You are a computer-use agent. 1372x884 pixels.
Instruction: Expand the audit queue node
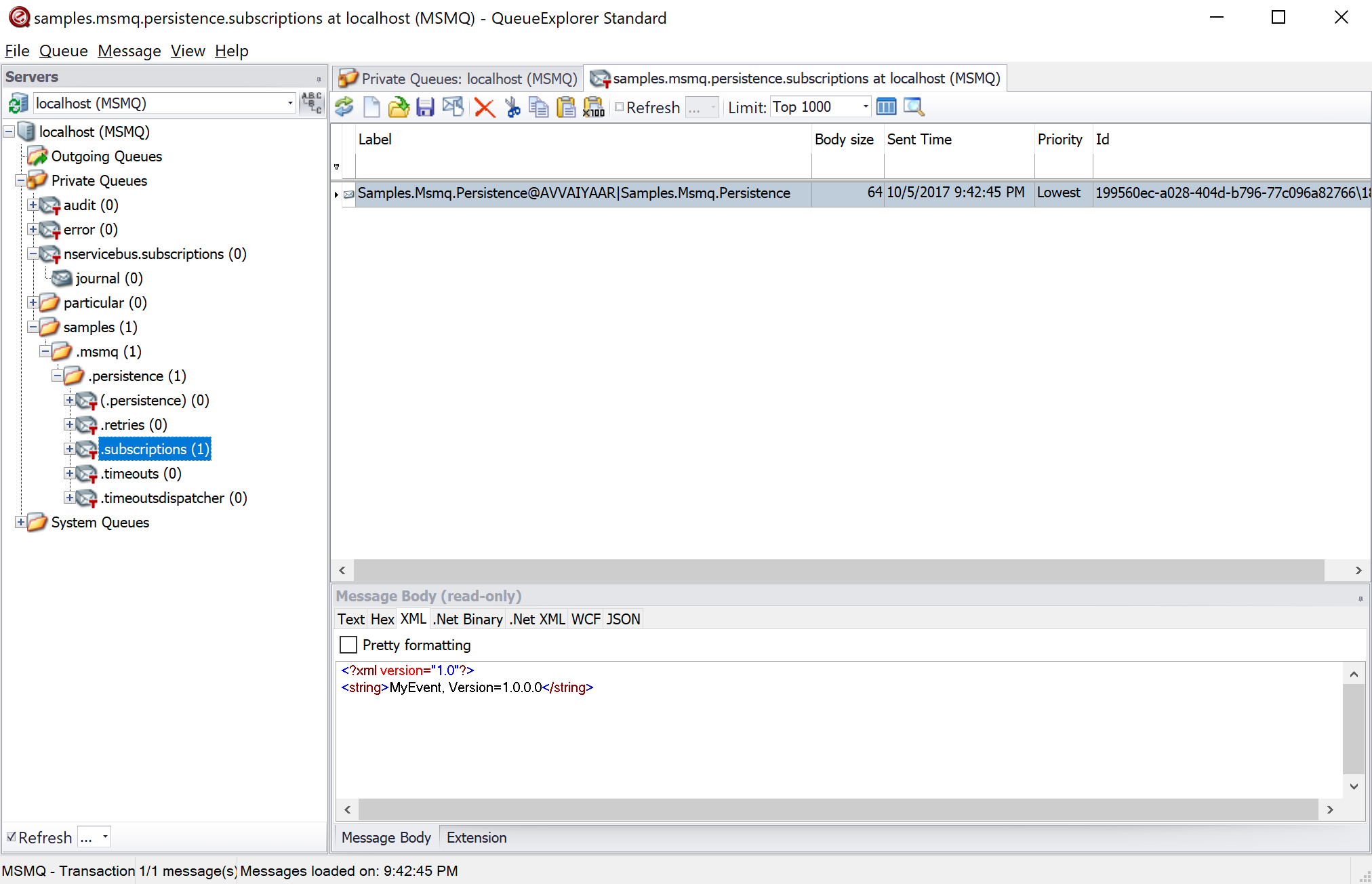point(33,205)
